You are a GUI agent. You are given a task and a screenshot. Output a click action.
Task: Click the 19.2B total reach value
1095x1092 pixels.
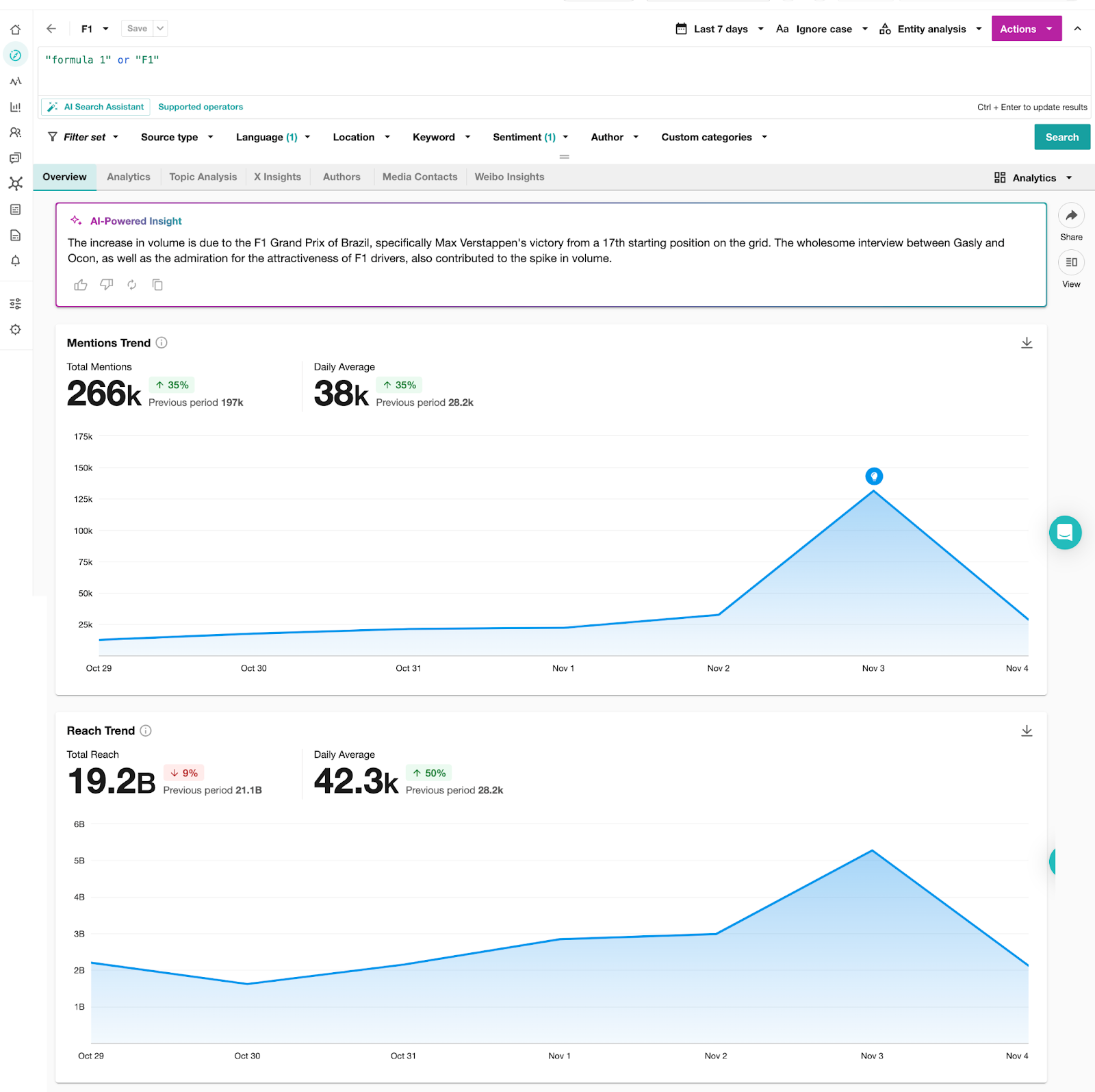tap(112, 781)
